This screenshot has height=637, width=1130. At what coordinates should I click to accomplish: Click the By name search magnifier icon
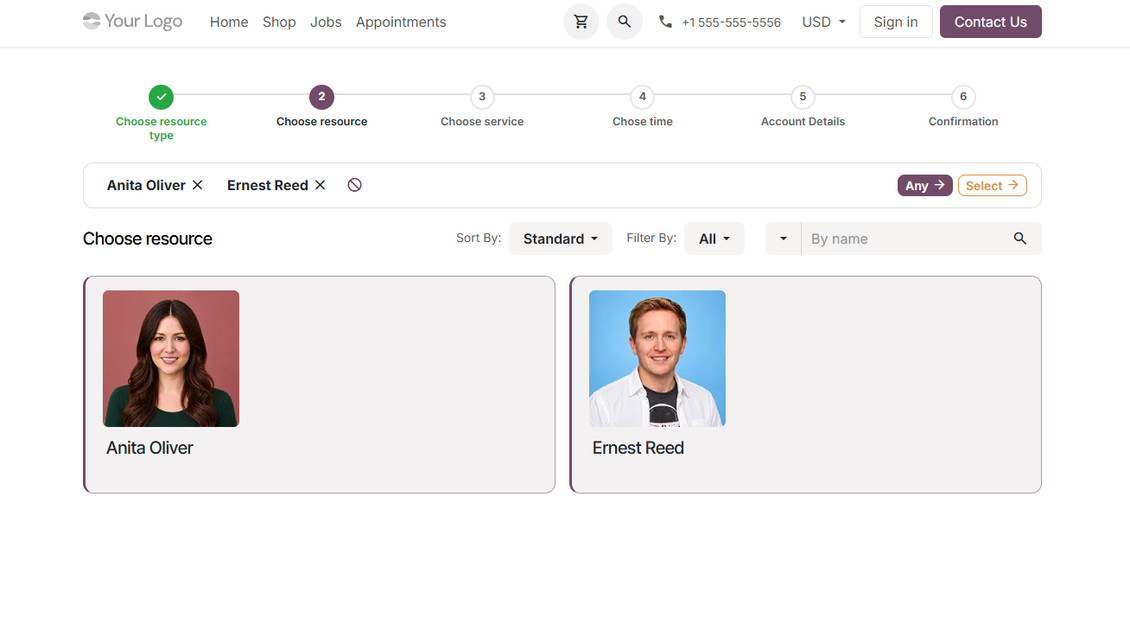click(1020, 239)
